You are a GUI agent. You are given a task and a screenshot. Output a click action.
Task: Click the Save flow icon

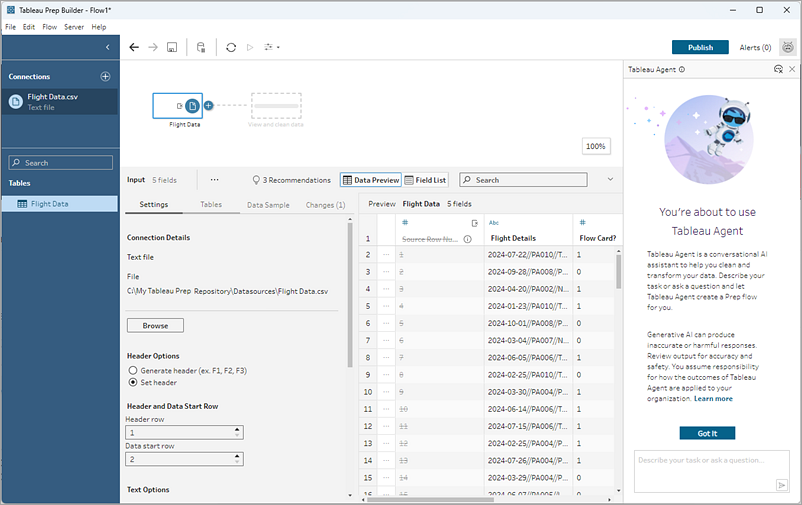[x=172, y=47]
